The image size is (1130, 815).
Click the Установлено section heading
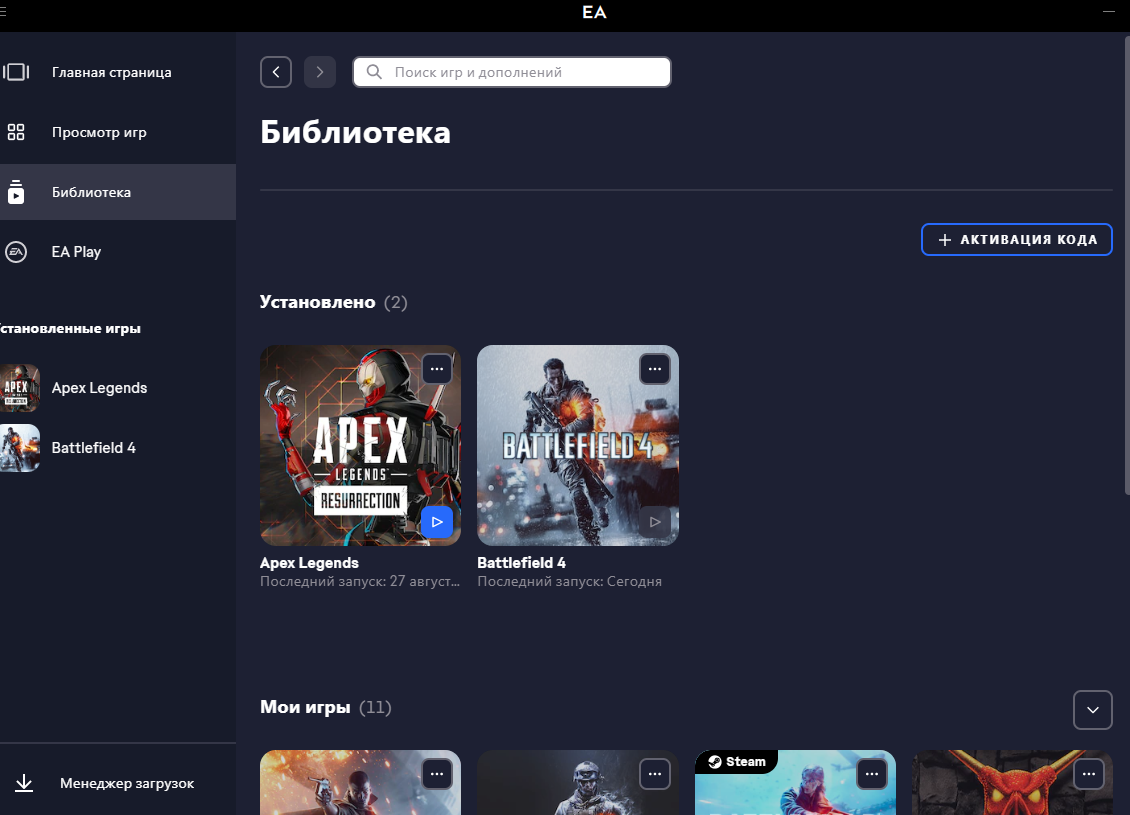tap(318, 302)
